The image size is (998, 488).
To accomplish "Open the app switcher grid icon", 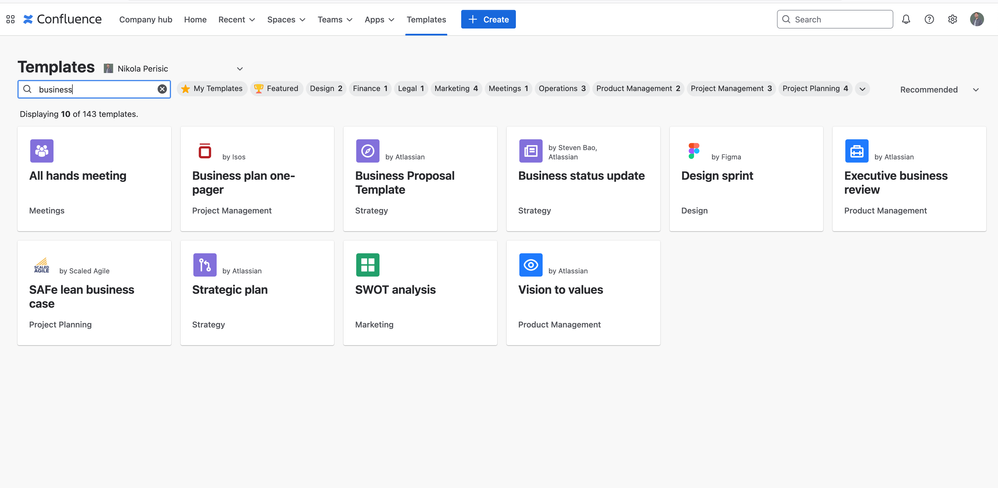I will click(10, 20).
